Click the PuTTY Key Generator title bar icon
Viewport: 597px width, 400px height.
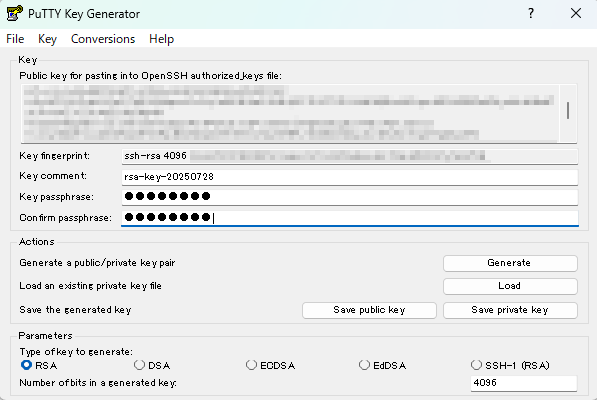(14, 13)
